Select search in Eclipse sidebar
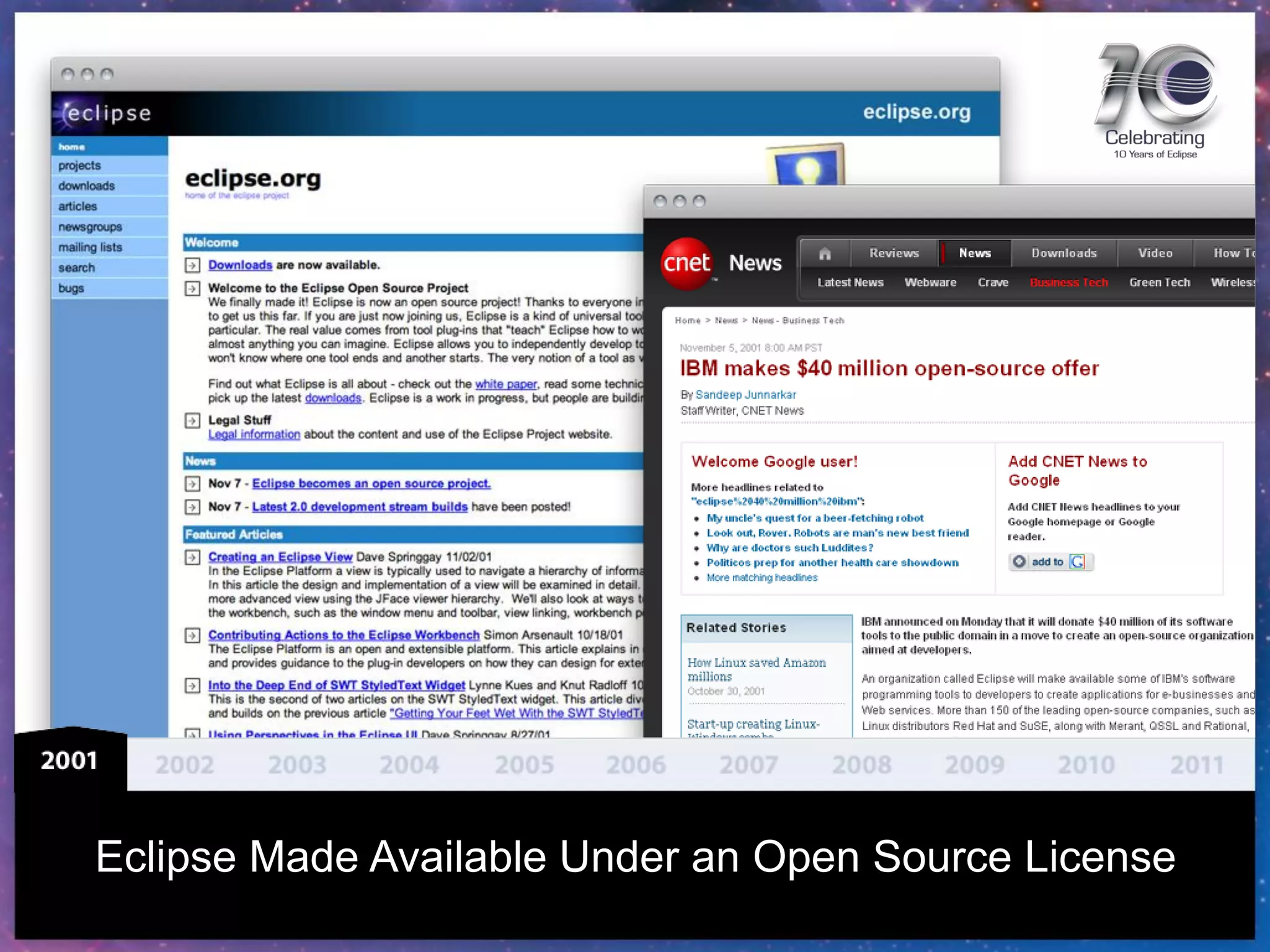 point(109,268)
